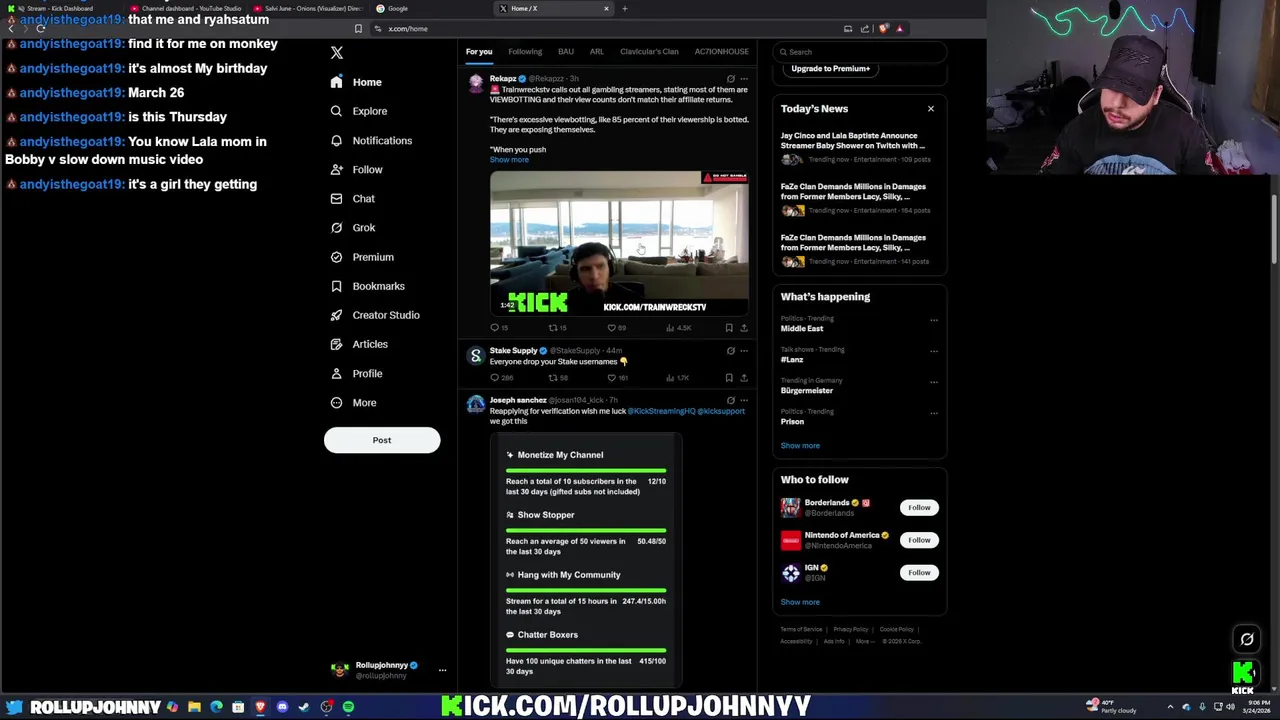Viewport: 1280px width, 720px height.
Task: Open options for Prison trend
Action: coord(934,413)
